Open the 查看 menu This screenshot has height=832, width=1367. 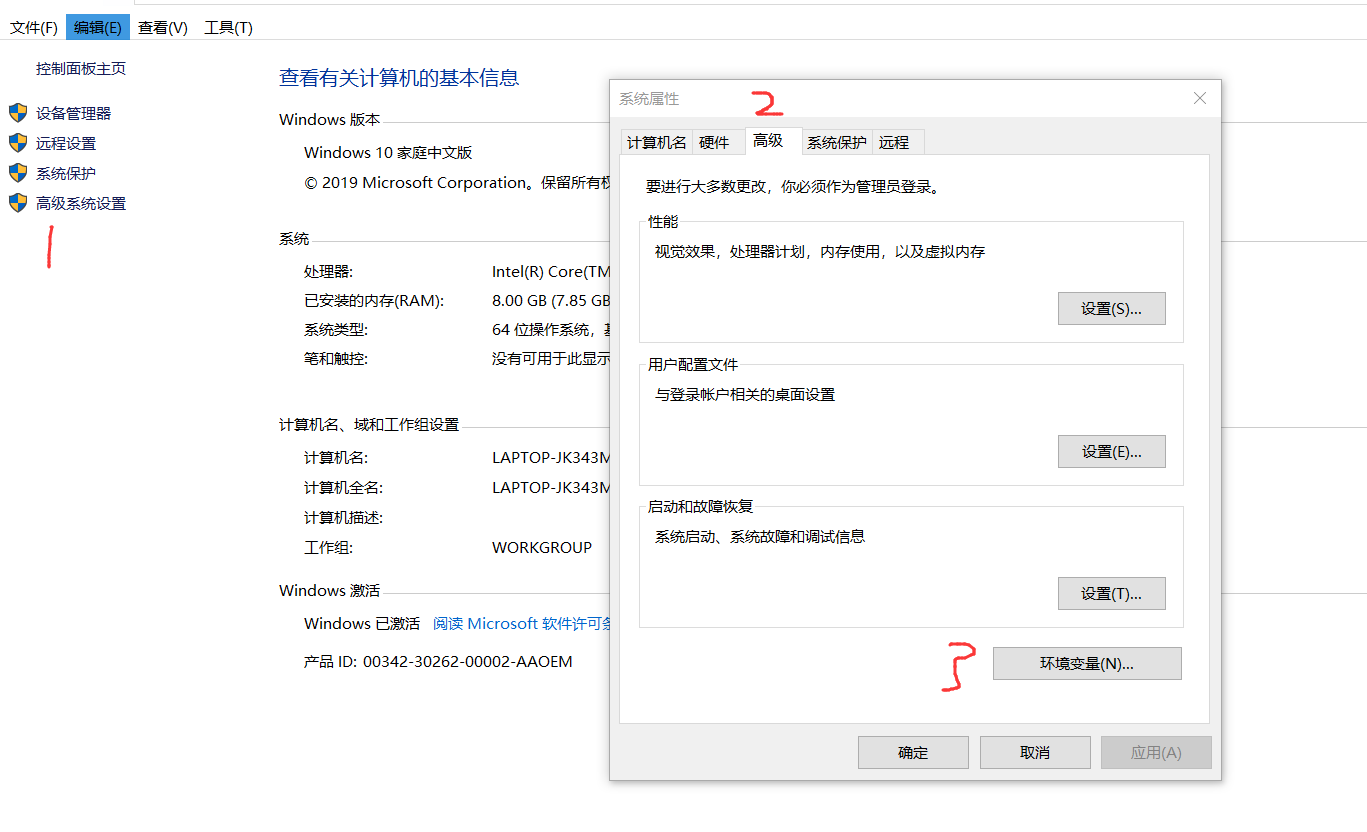162,27
